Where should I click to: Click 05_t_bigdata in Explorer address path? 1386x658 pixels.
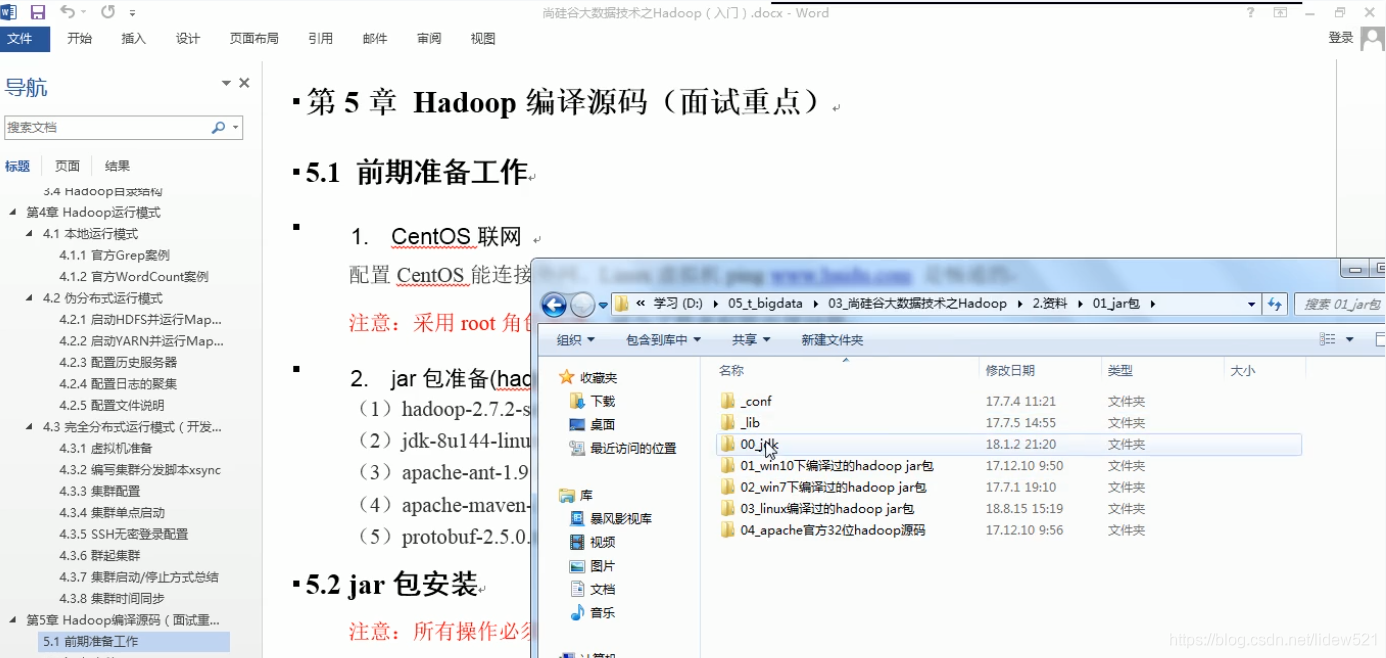coord(764,303)
